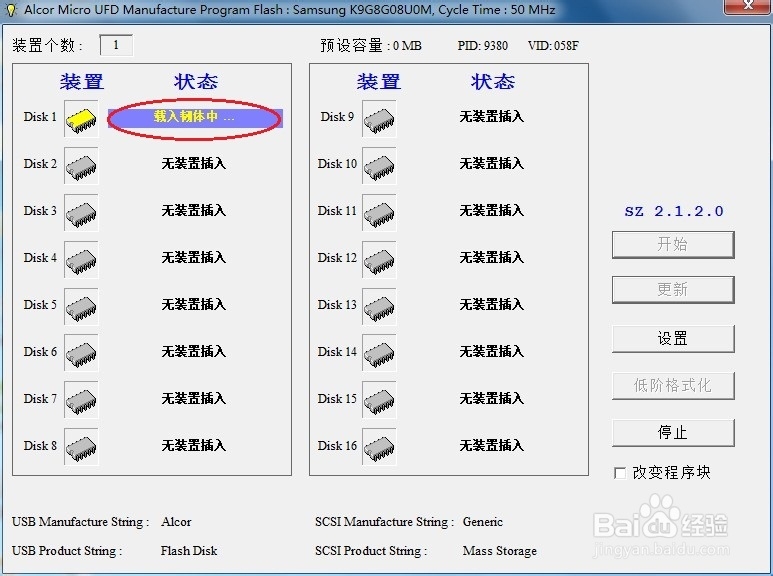The image size is (773, 576).
Task: Click the yellow Disk 1 chip icon
Action: [x=81, y=119]
